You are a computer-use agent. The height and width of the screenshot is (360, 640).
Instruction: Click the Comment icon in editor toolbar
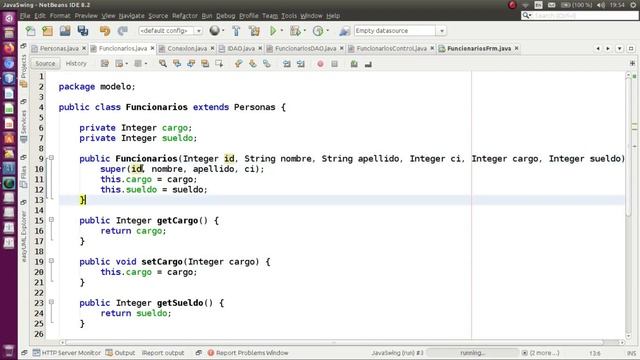coord(354,64)
